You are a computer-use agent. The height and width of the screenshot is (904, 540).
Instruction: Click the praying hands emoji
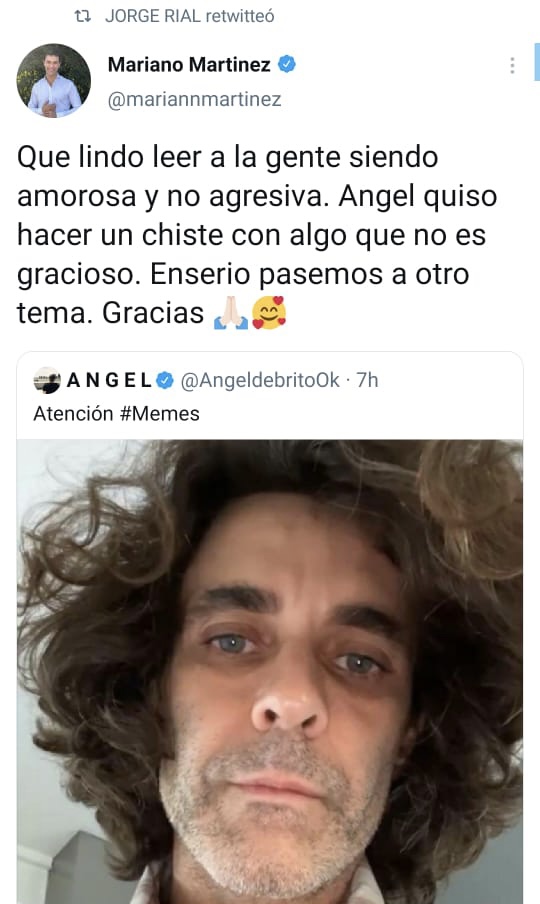pos(231,313)
